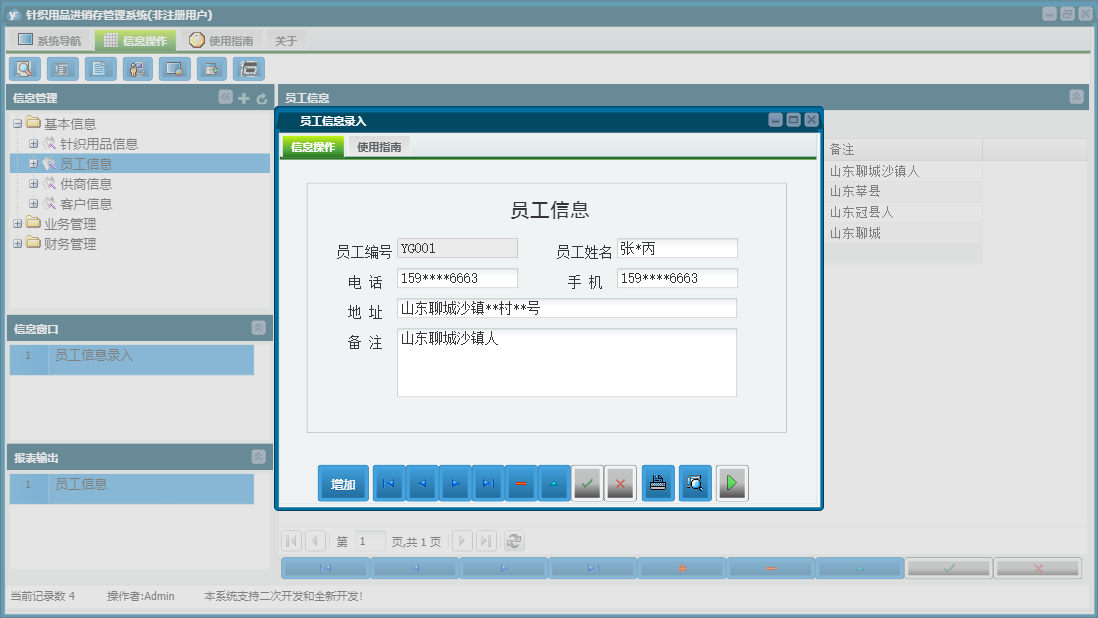Image resolution: width=1098 pixels, height=618 pixels.
Task: Open the main 使用指南 tab
Action: [221, 40]
